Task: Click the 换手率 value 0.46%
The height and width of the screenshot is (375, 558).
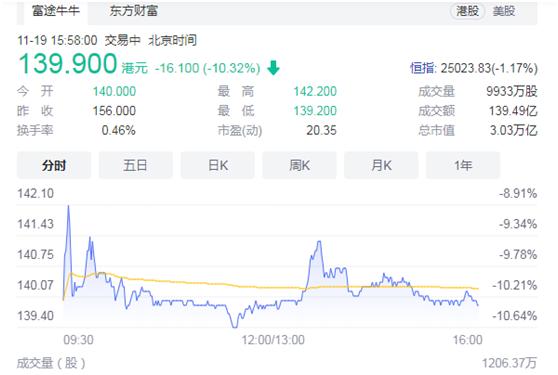Action: point(119,131)
